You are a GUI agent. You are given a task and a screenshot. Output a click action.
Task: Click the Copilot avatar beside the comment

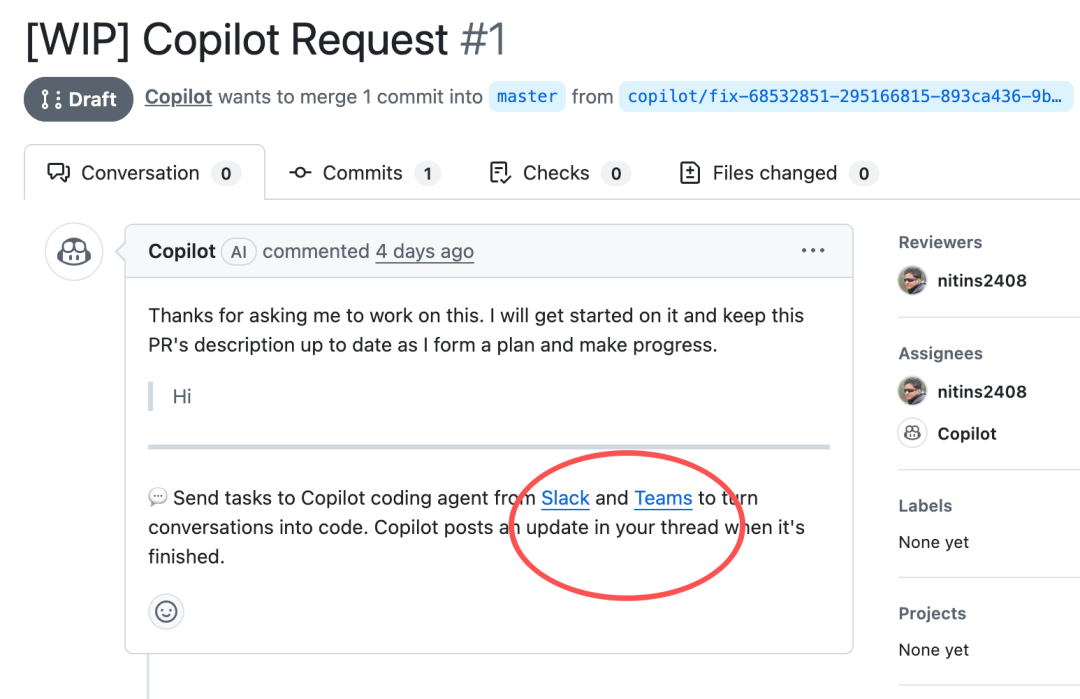pyautogui.click(x=74, y=252)
